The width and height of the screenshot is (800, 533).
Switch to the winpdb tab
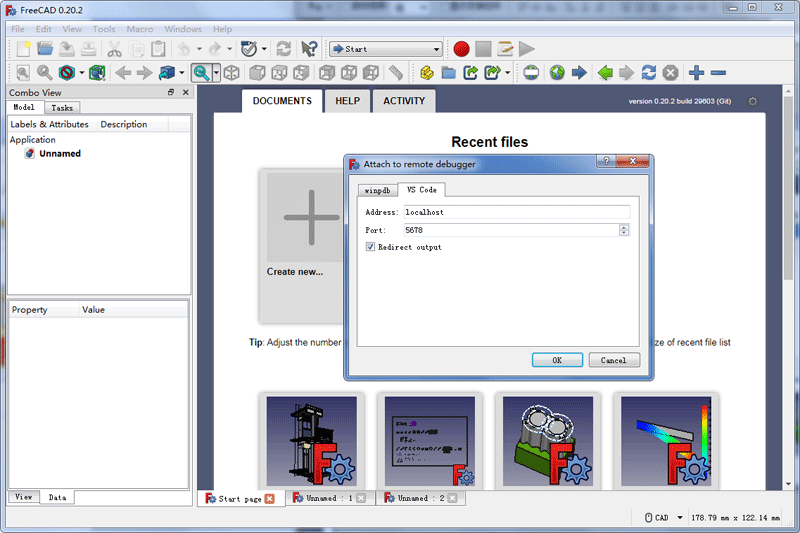(x=377, y=190)
